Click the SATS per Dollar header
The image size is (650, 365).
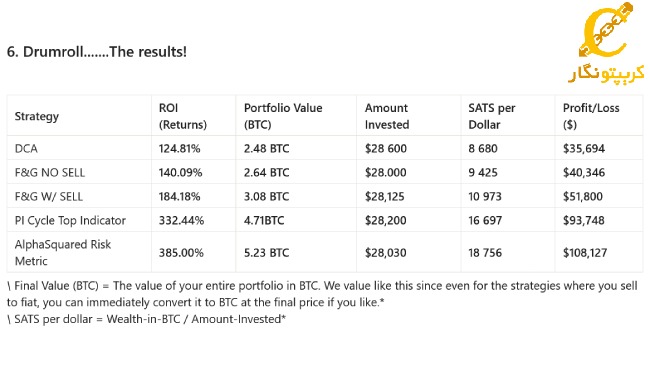[x=492, y=116]
